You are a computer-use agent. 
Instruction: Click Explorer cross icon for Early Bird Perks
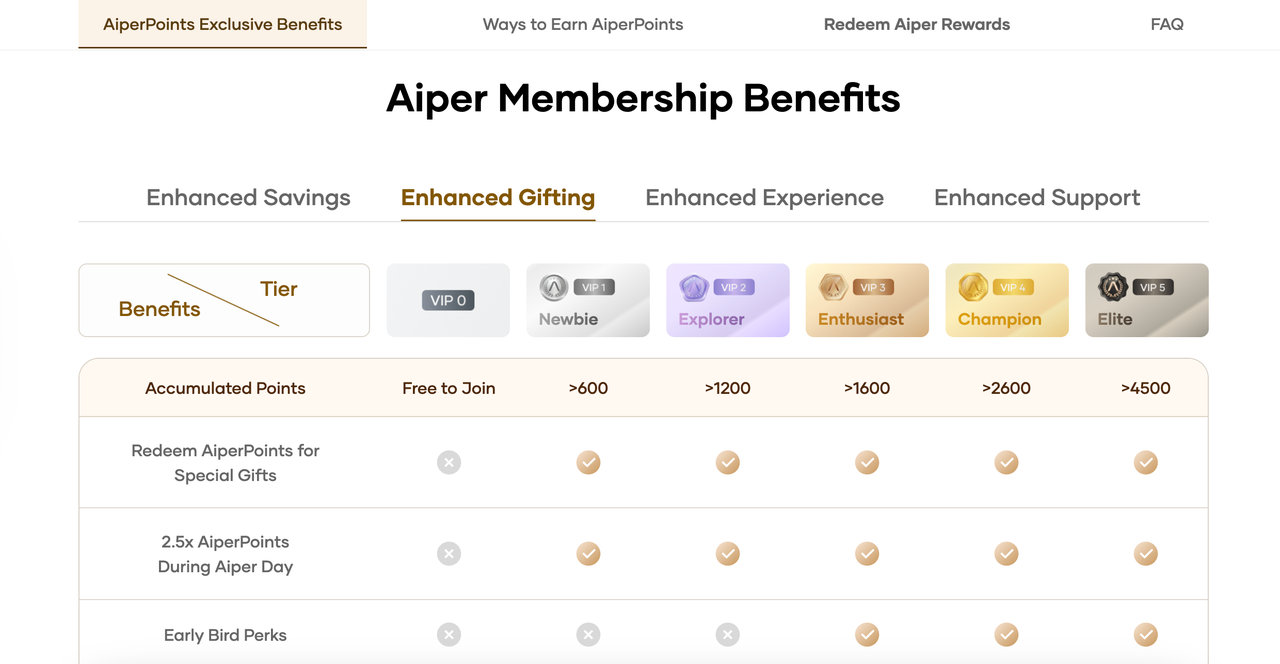(x=728, y=634)
